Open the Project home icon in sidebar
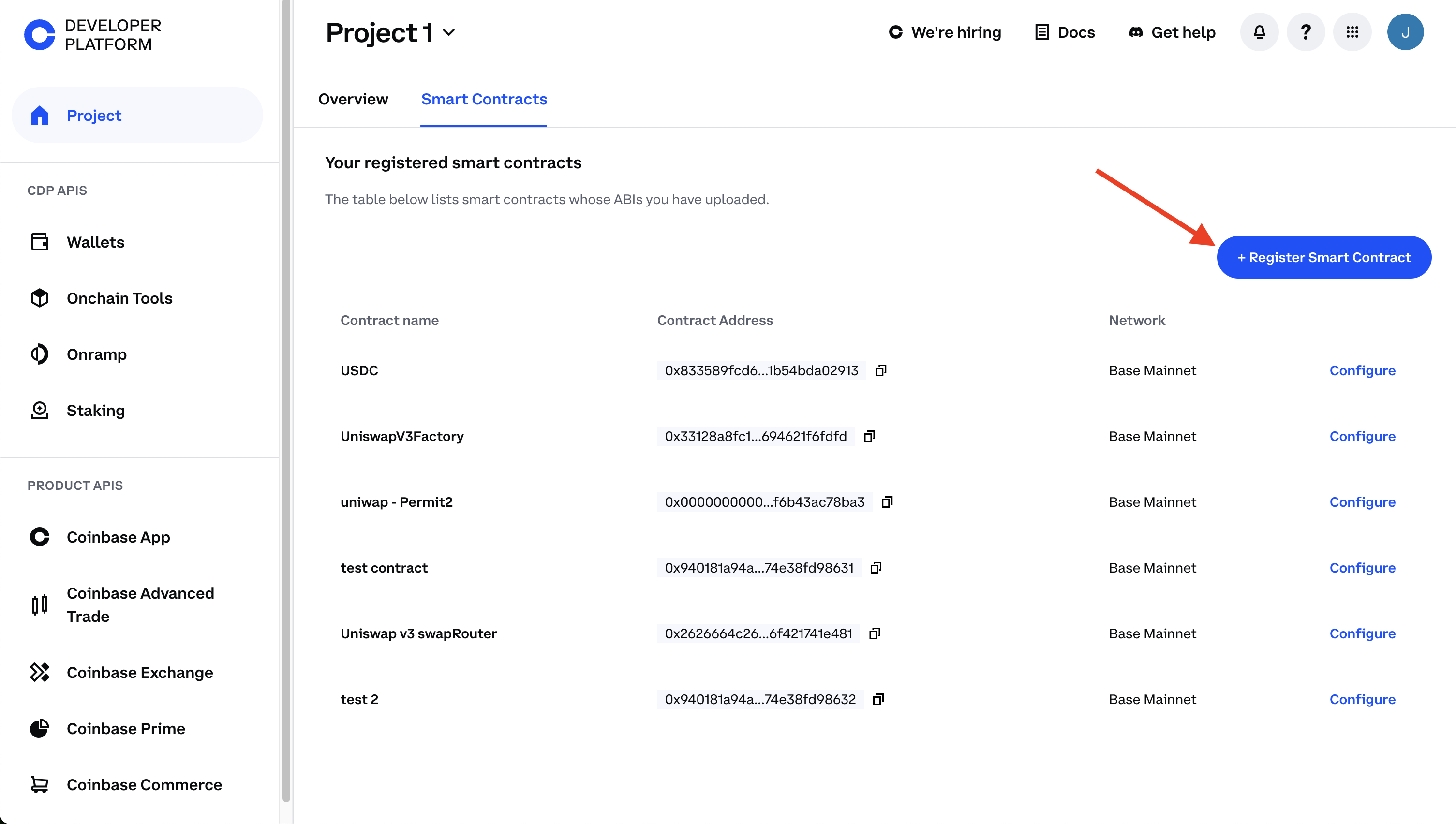 (x=40, y=116)
